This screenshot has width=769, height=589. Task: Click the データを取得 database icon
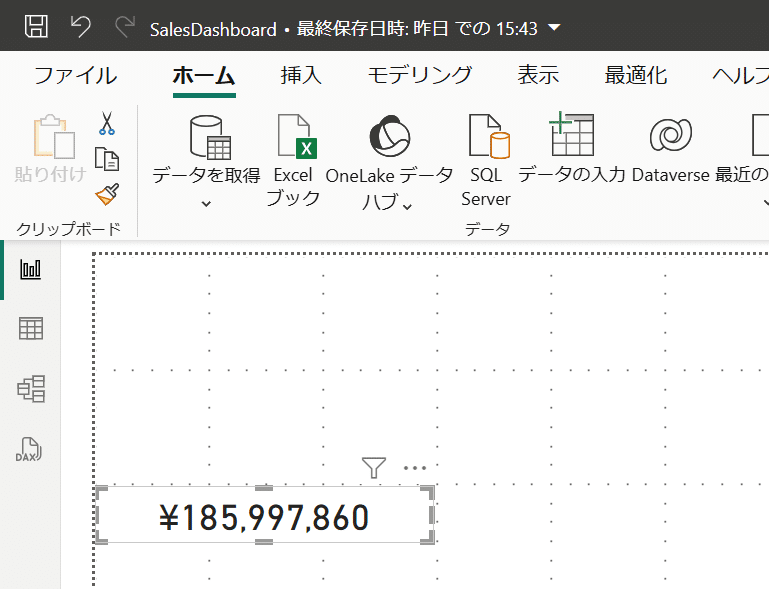210,137
